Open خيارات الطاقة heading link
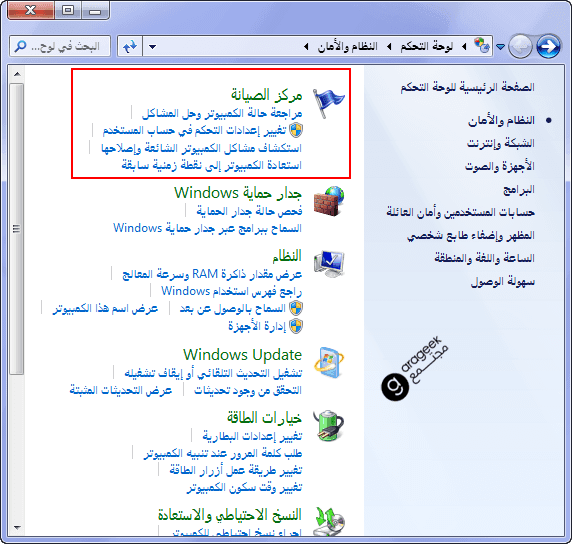This screenshot has width=572, height=544. [264, 417]
